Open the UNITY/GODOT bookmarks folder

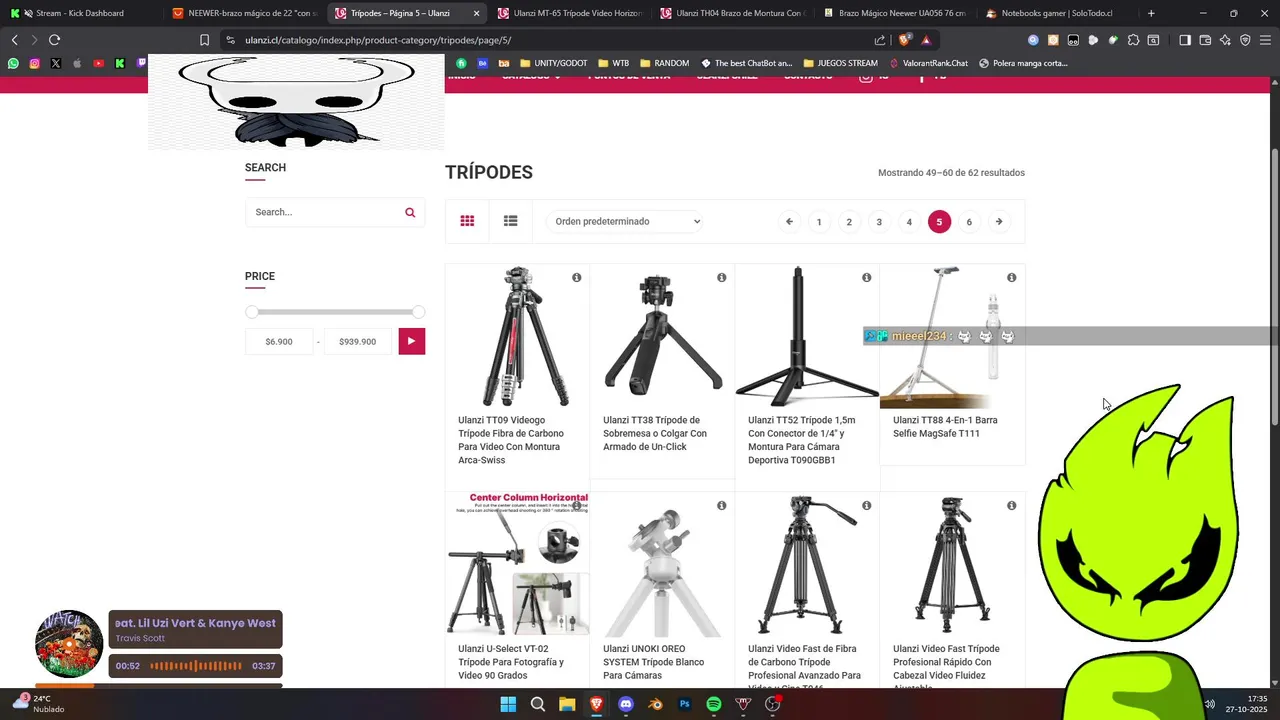tap(553, 63)
